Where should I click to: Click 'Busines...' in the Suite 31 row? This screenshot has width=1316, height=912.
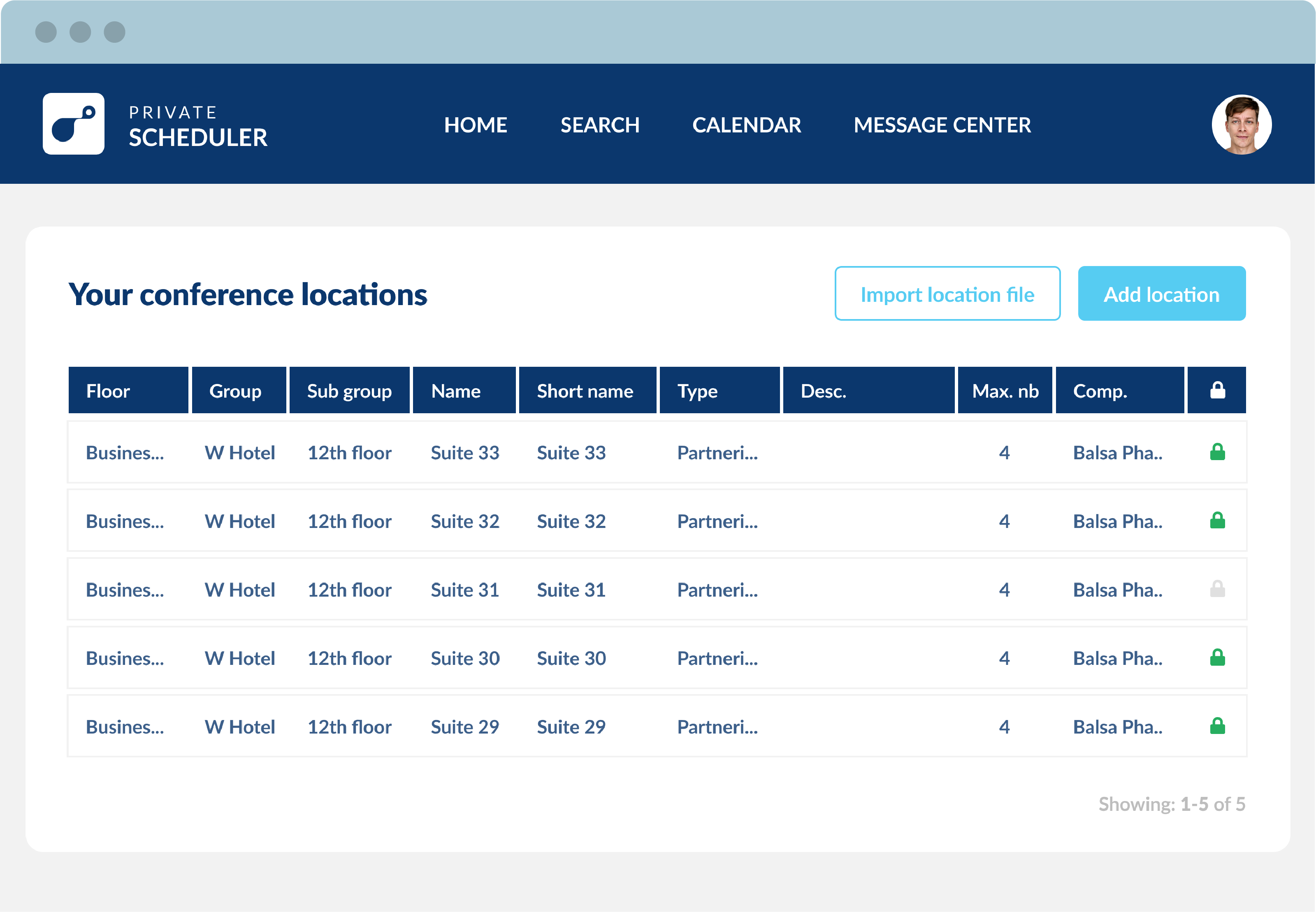point(125,590)
